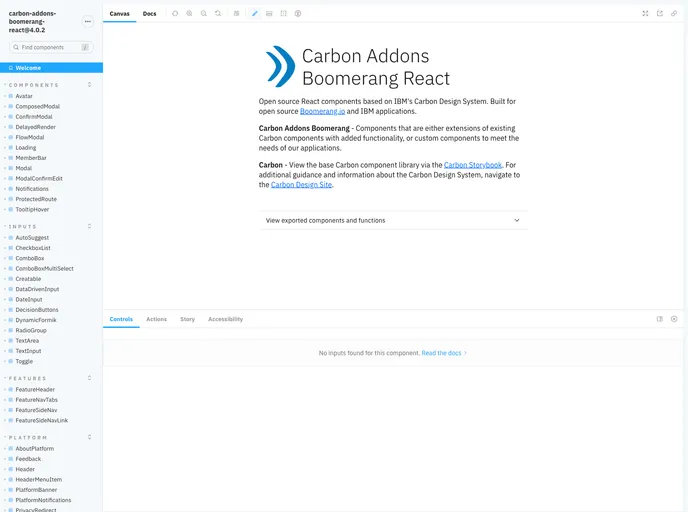Click the Read the docs link

coord(444,353)
